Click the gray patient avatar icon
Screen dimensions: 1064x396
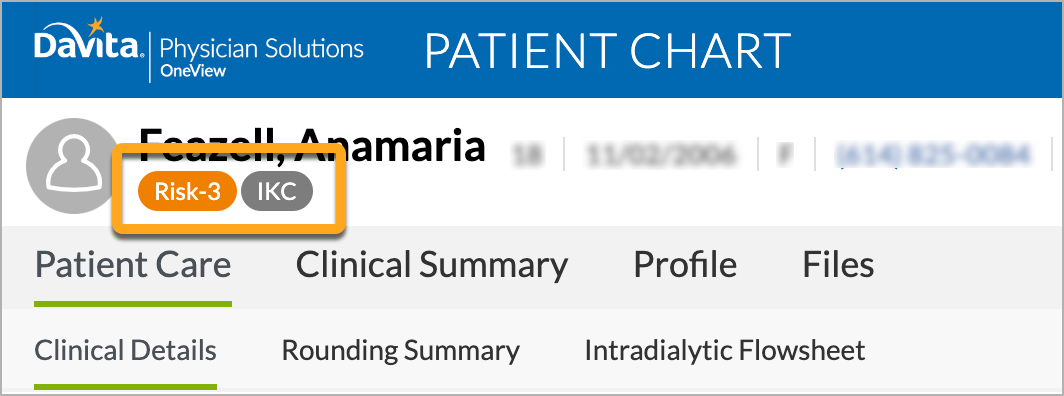click(x=73, y=165)
